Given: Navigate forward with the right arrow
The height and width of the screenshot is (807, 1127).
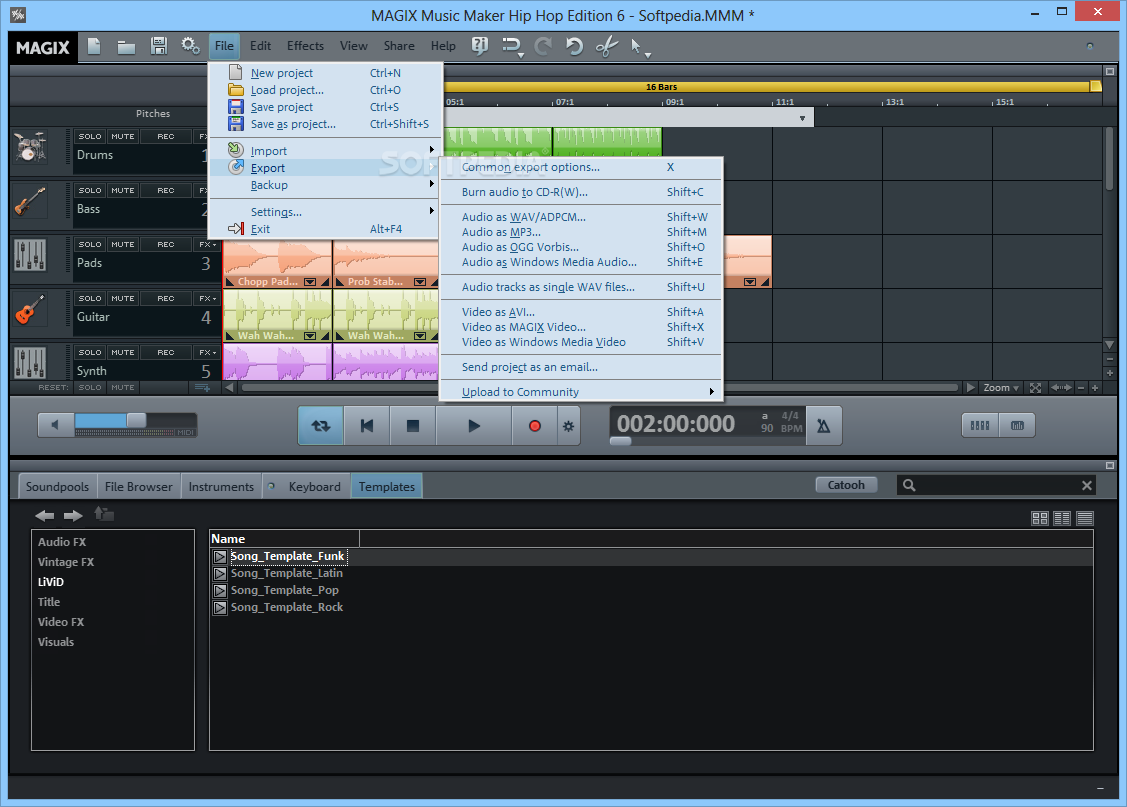Looking at the screenshot, I should [x=73, y=515].
